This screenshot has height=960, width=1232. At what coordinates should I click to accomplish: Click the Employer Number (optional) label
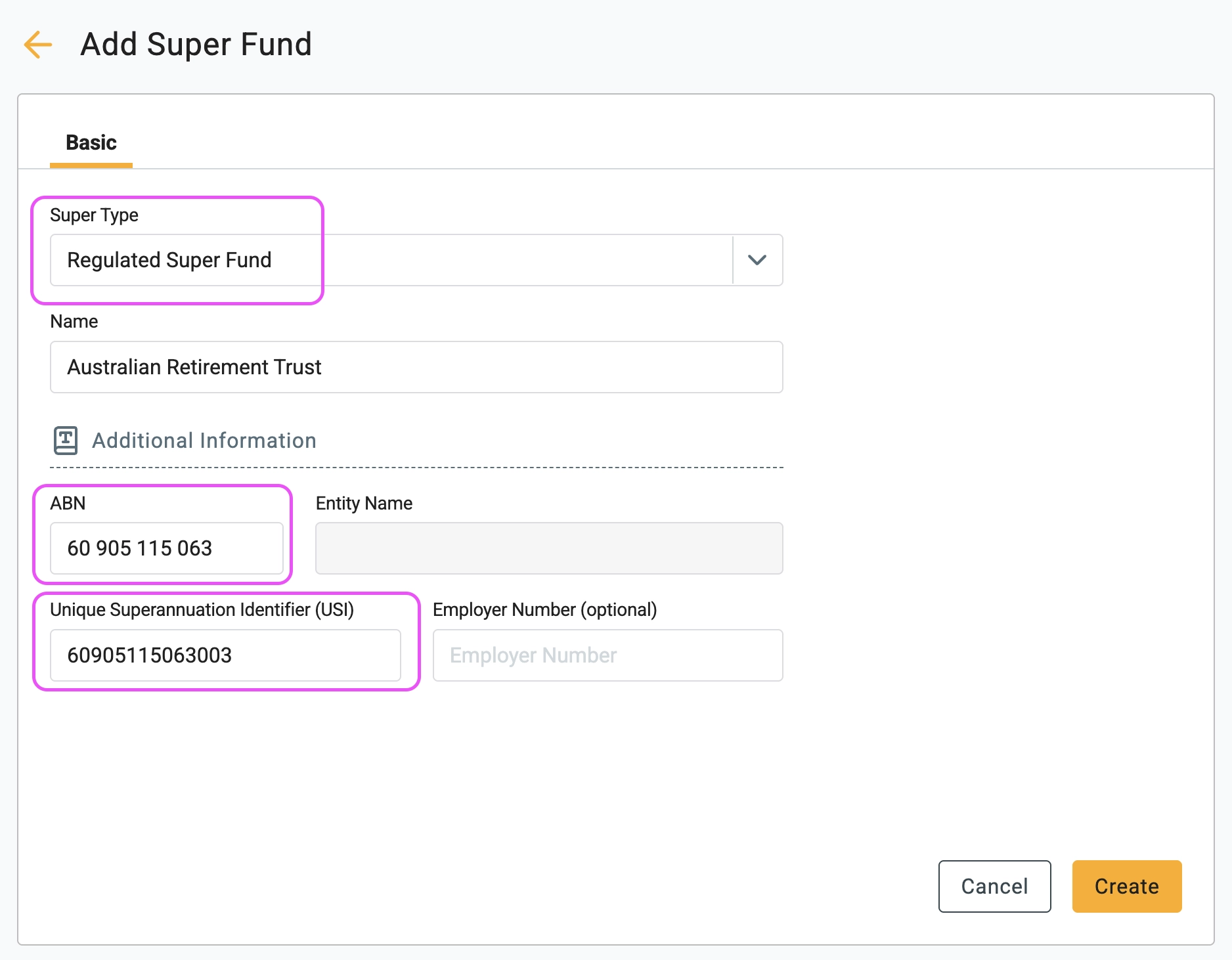pyautogui.click(x=545, y=610)
